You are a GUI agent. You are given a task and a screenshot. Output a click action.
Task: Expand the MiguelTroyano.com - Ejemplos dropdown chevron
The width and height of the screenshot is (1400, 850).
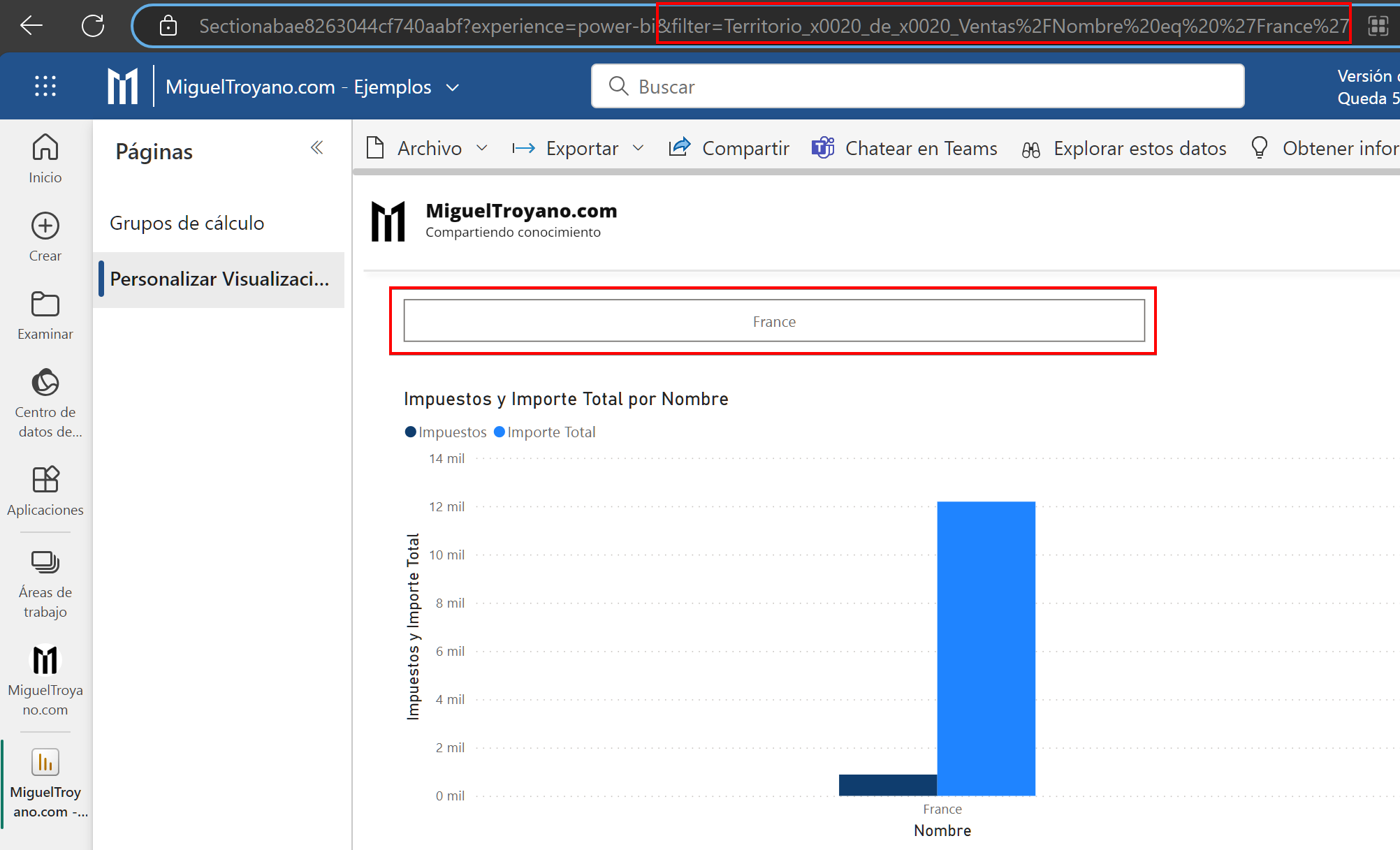pos(453,87)
